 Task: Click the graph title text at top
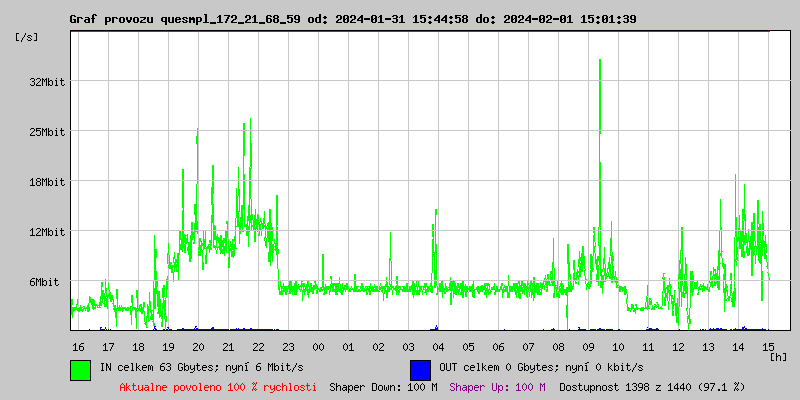pos(352,19)
